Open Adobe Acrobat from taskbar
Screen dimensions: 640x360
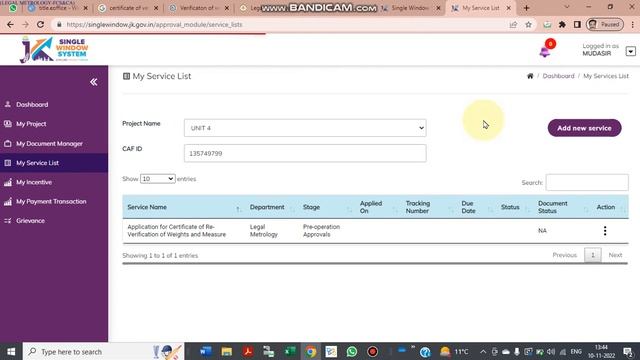point(247,351)
